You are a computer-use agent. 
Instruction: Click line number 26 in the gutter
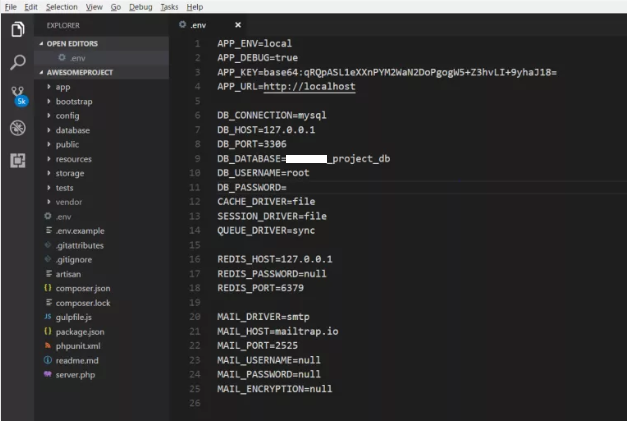click(195, 403)
